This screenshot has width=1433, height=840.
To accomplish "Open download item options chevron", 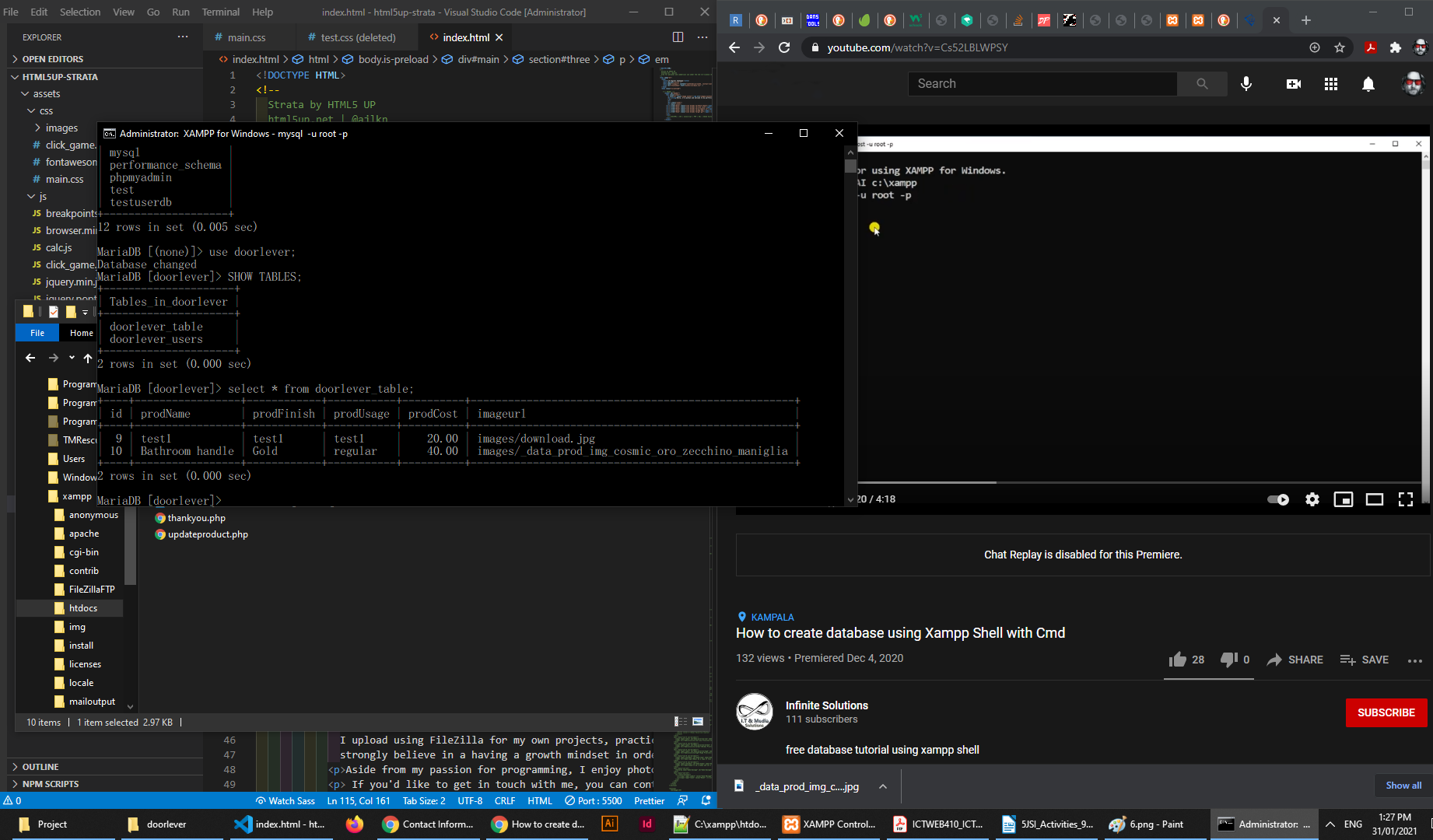I will point(883,786).
